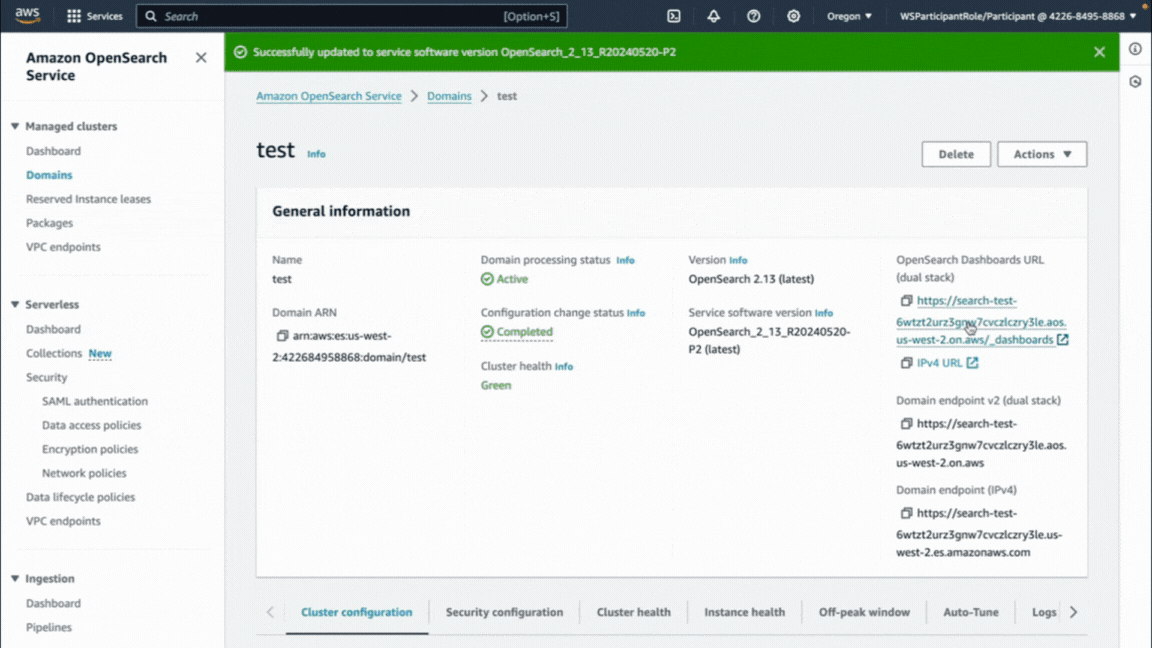This screenshot has width=1152, height=648.
Task: Switch to the Auto-Tune tab
Action: (x=971, y=612)
